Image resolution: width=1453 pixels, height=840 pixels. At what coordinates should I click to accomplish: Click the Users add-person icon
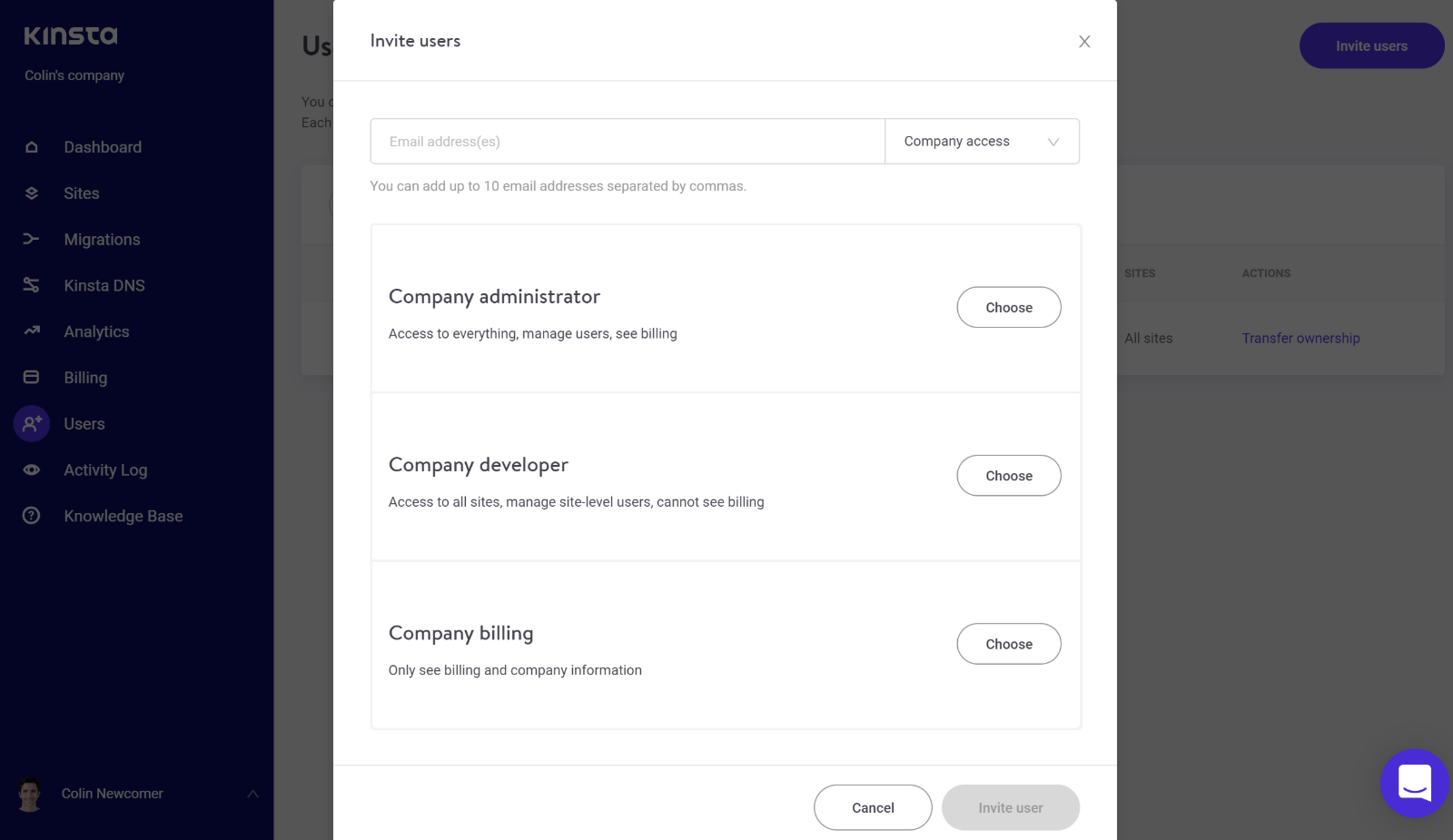point(32,423)
